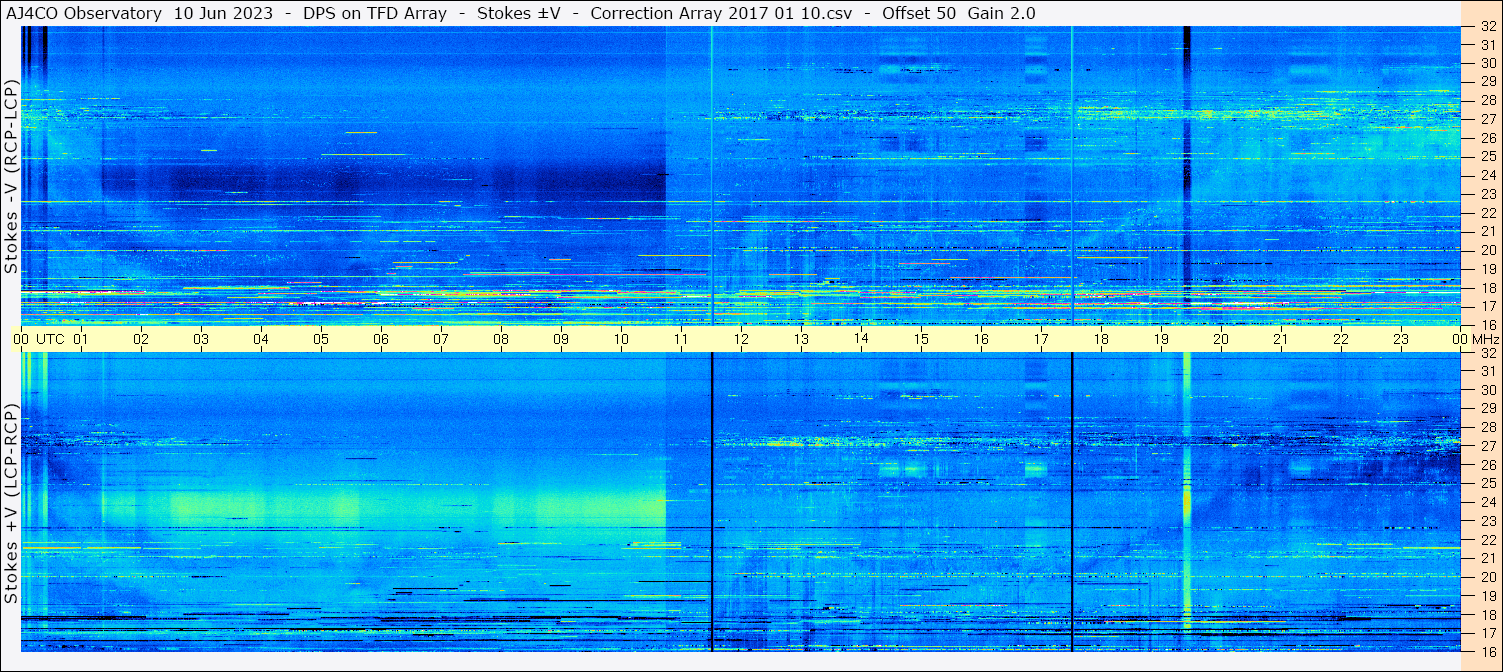The width and height of the screenshot is (1503, 672).
Task: Click the 'Stokes ±V' header label
Action: [x=517, y=13]
